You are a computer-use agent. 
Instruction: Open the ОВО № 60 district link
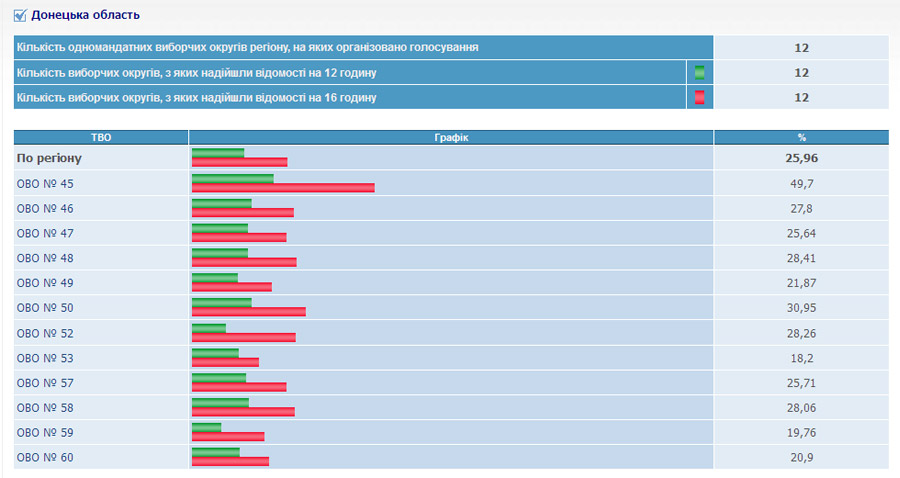45,457
